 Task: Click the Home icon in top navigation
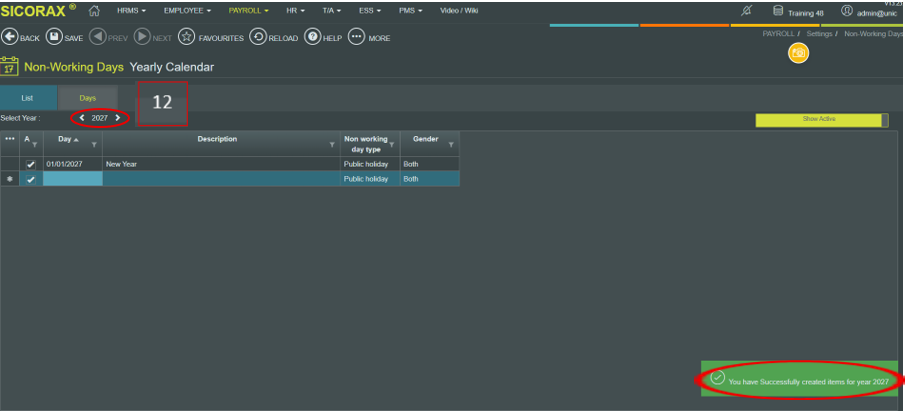click(95, 11)
